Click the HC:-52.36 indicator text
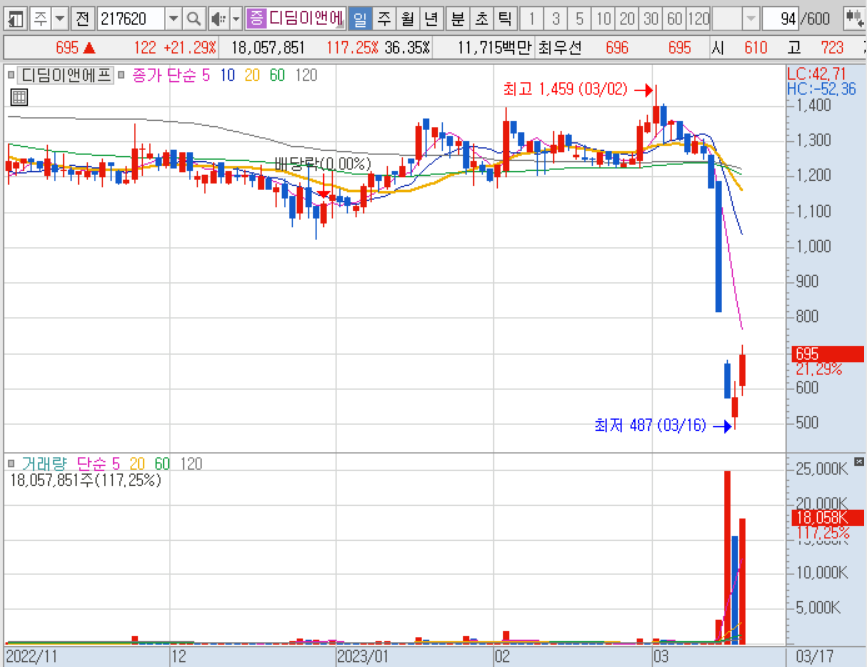 coord(821,88)
